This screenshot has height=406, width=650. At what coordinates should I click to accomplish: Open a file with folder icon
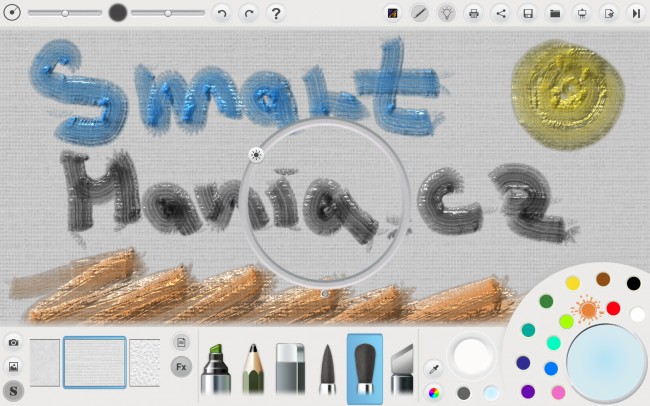(555, 14)
